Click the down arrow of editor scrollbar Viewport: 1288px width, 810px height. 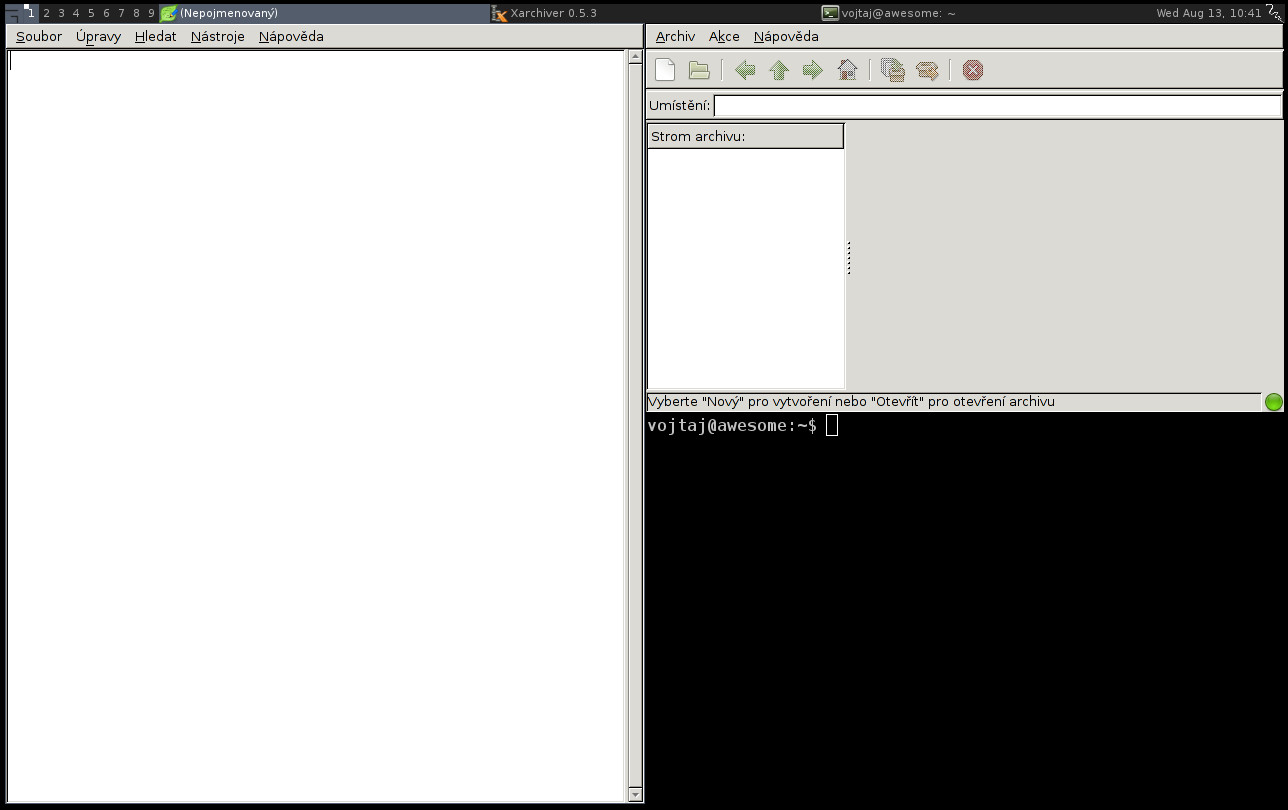click(635, 795)
